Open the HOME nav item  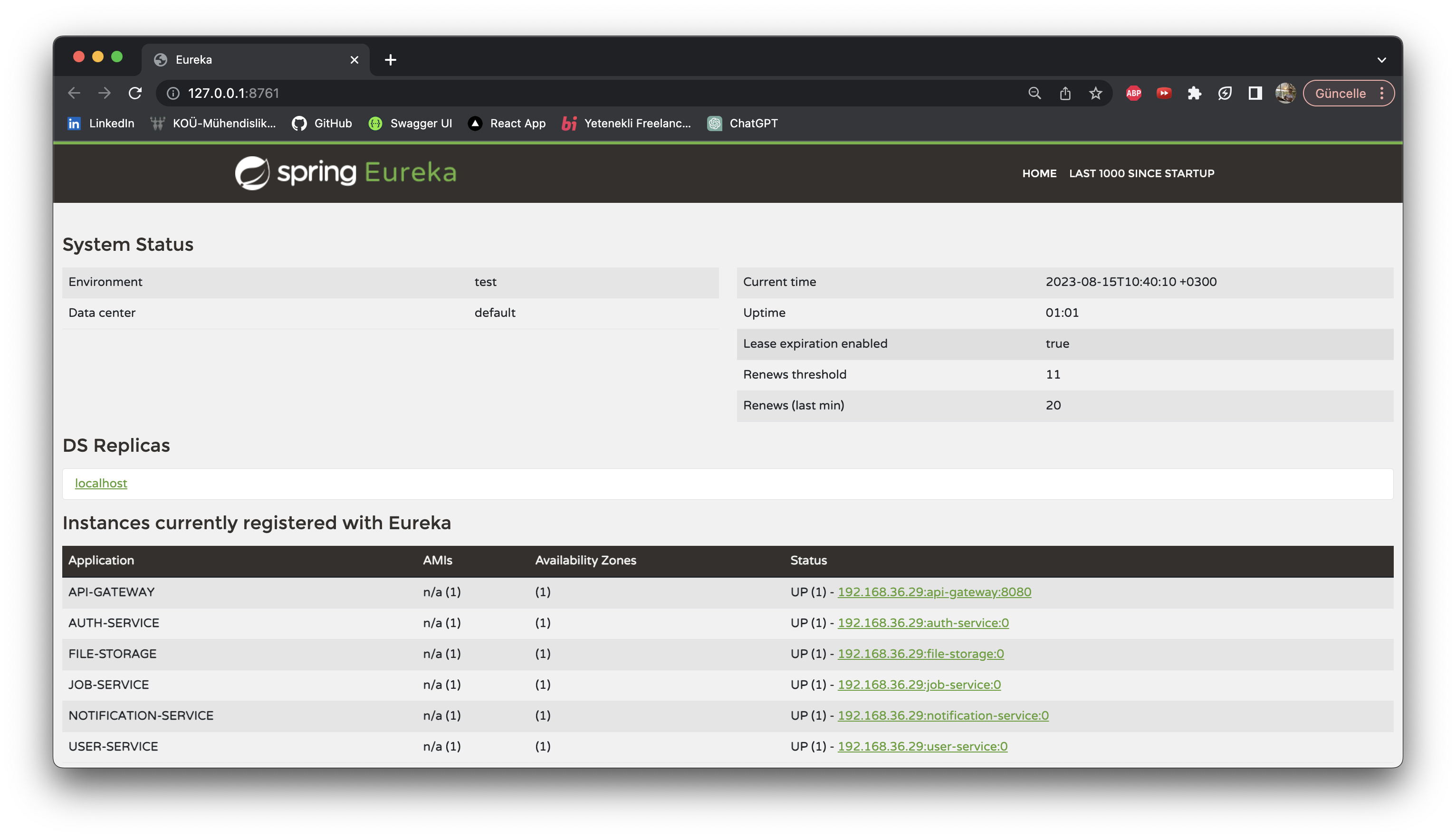click(x=1039, y=173)
